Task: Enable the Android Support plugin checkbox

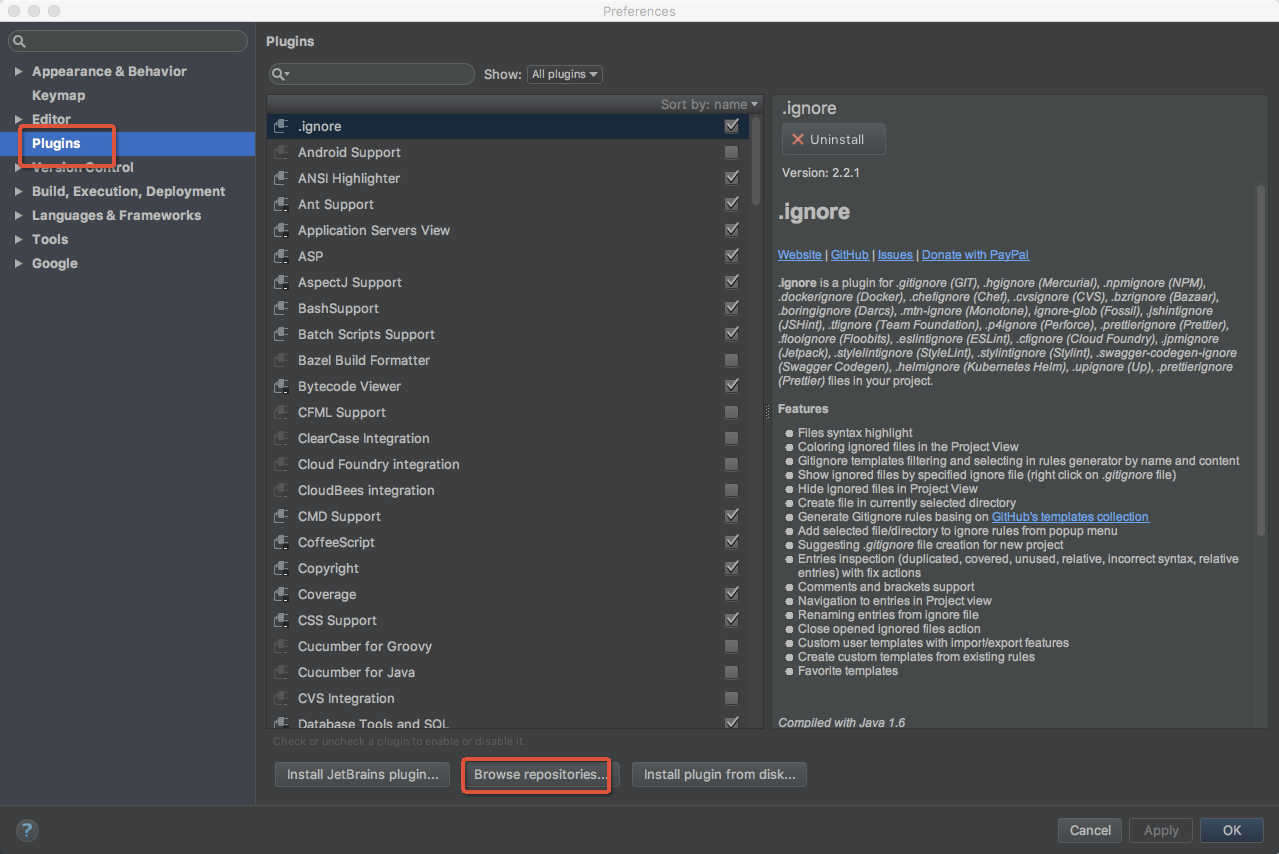Action: pos(731,152)
